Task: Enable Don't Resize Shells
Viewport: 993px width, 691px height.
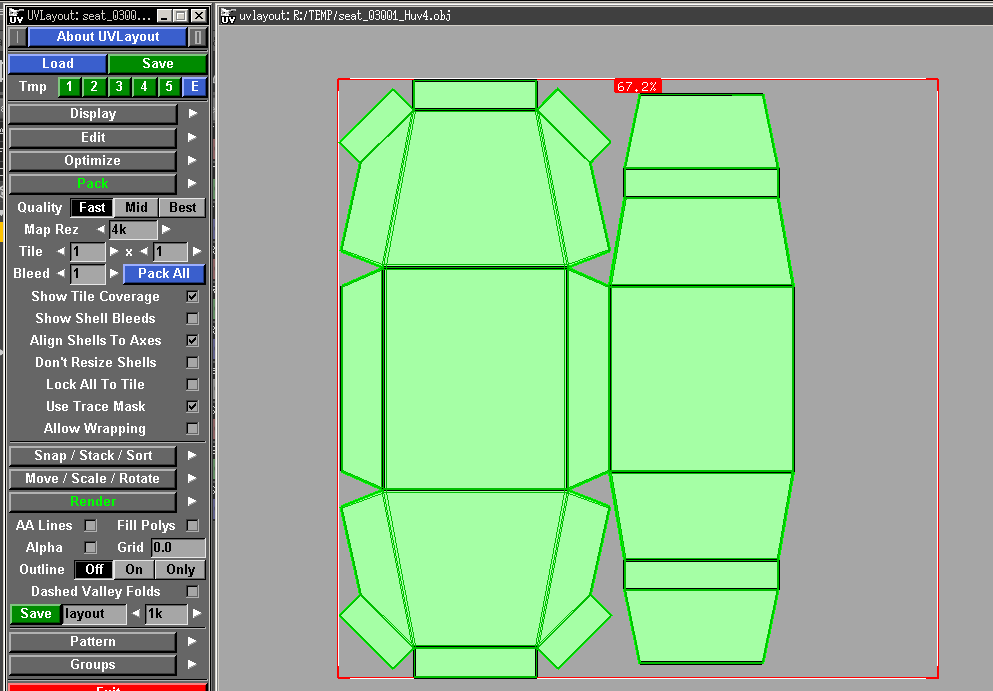Action: coord(193,362)
